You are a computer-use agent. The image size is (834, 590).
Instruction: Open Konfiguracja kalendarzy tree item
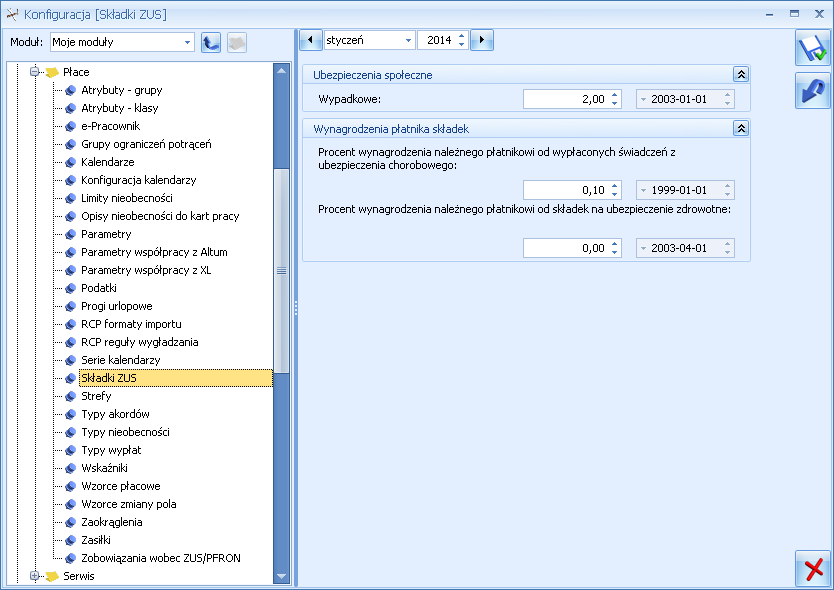click(x=138, y=180)
